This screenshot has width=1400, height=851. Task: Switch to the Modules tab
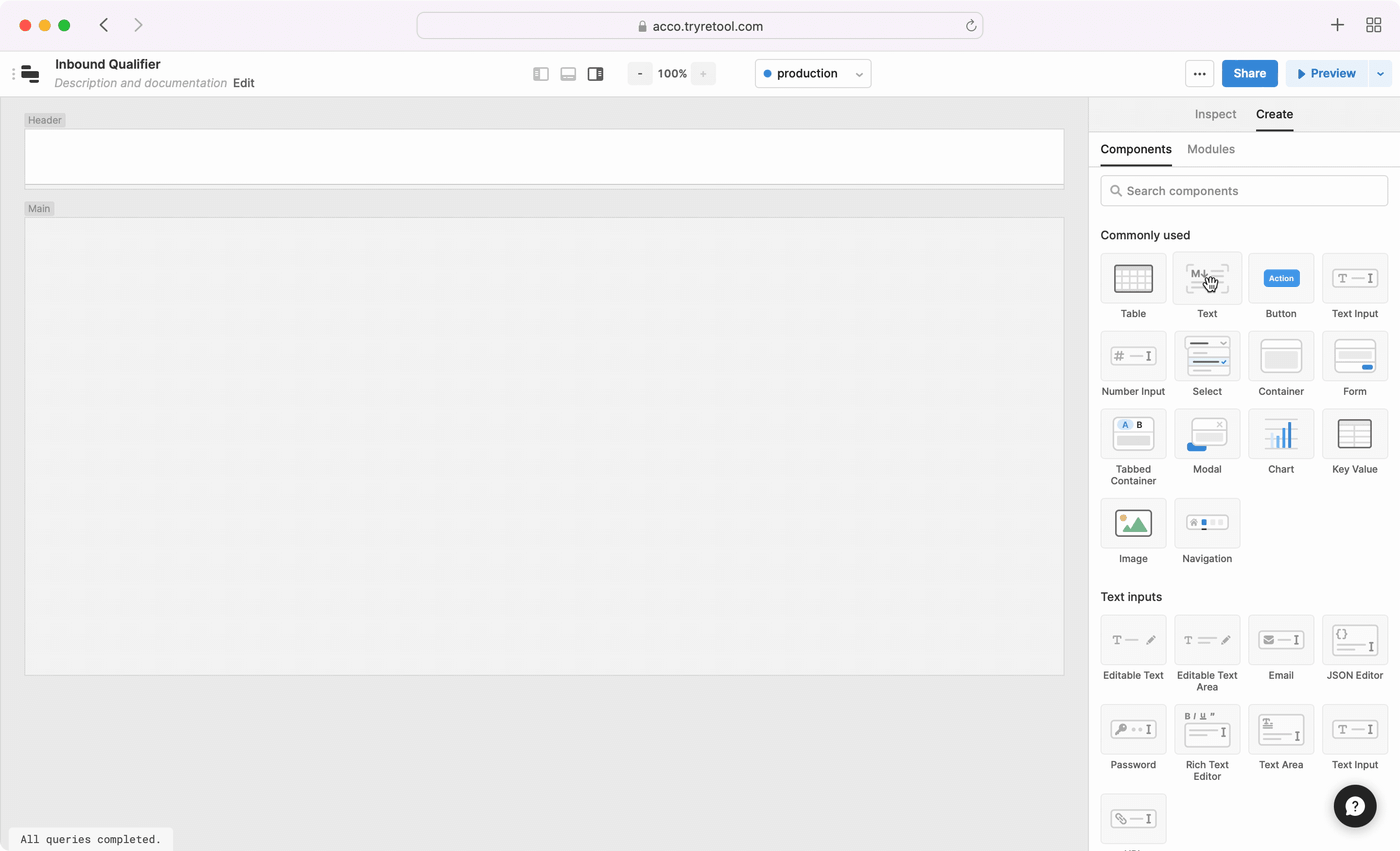pos(1210,149)
